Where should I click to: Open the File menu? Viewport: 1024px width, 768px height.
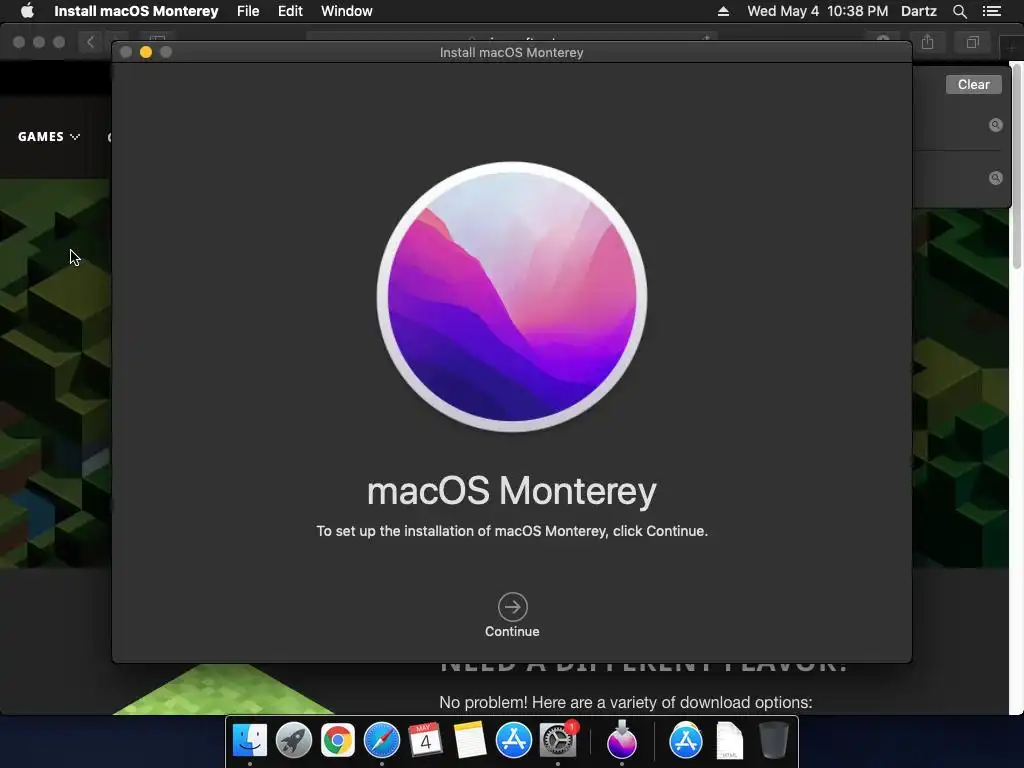(248, 11)
